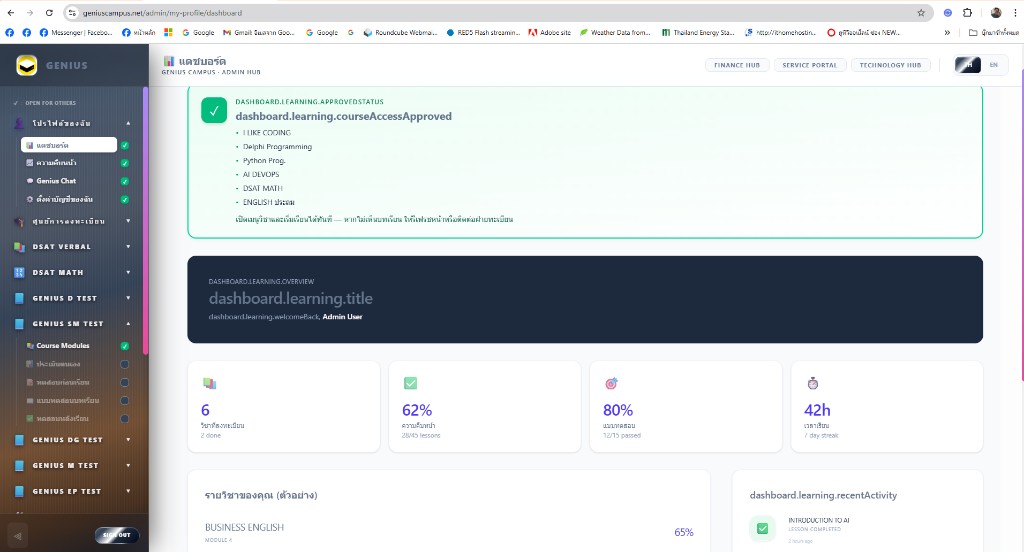Open the FINANCE HUB button
The image size is (1024, 552).
click(x=737, y=65)
